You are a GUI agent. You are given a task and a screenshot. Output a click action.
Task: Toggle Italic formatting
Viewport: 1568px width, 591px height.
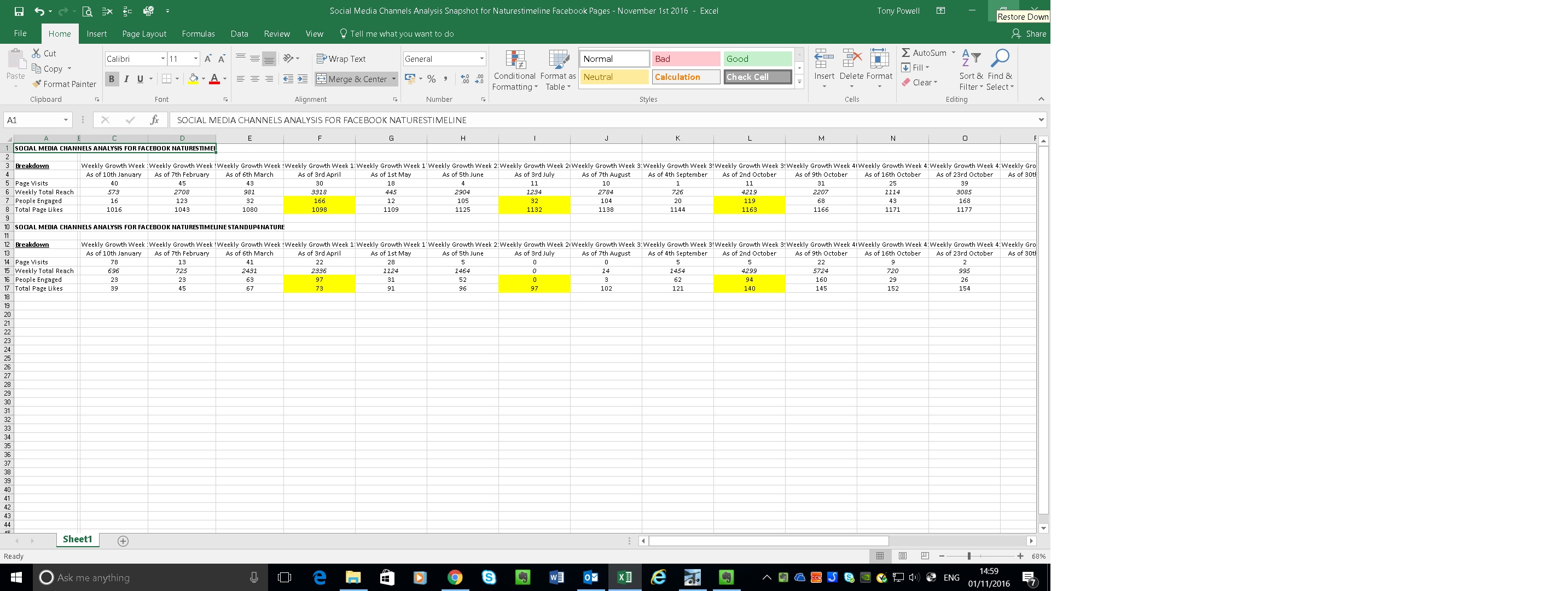(126, 79)
